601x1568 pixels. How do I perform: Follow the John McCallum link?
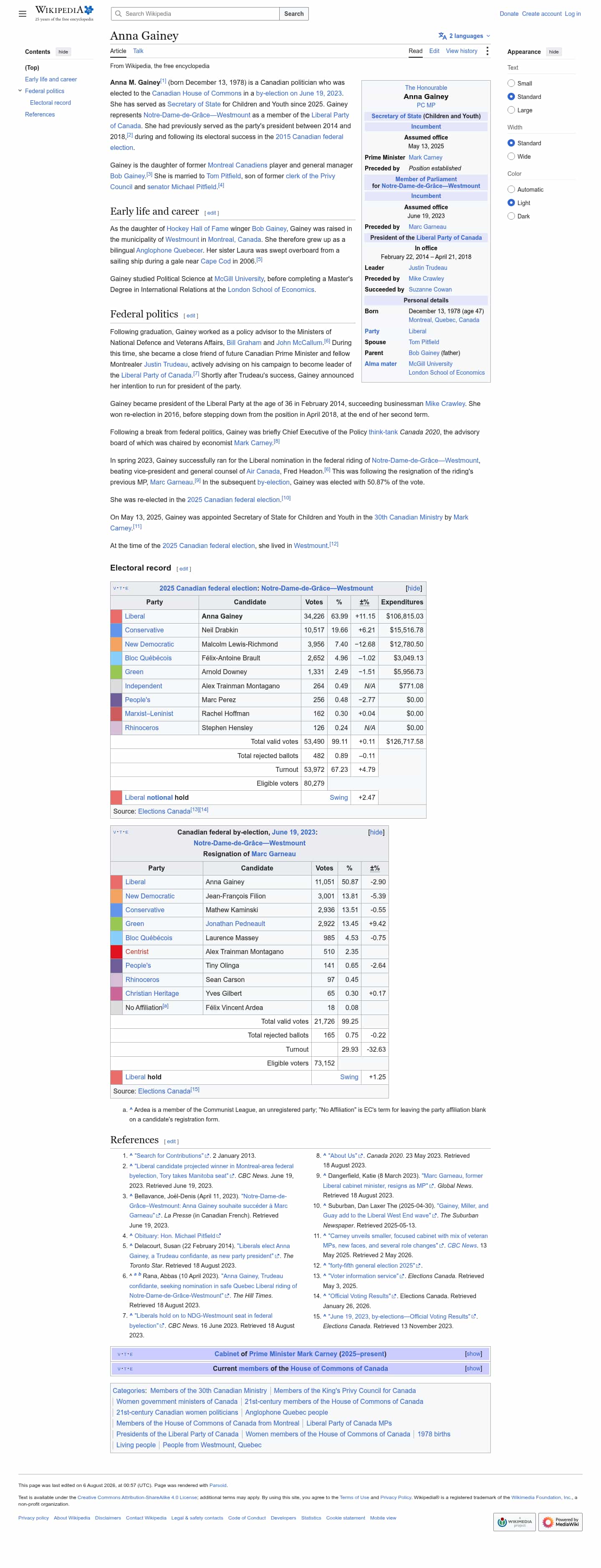coord(299,343)
